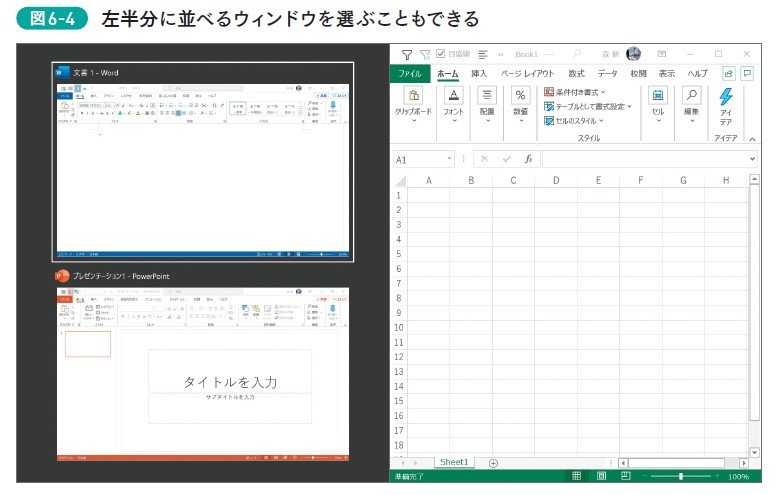
Task: Expand the セル group dropdown arrow
Action: click(x=658, y=121)
